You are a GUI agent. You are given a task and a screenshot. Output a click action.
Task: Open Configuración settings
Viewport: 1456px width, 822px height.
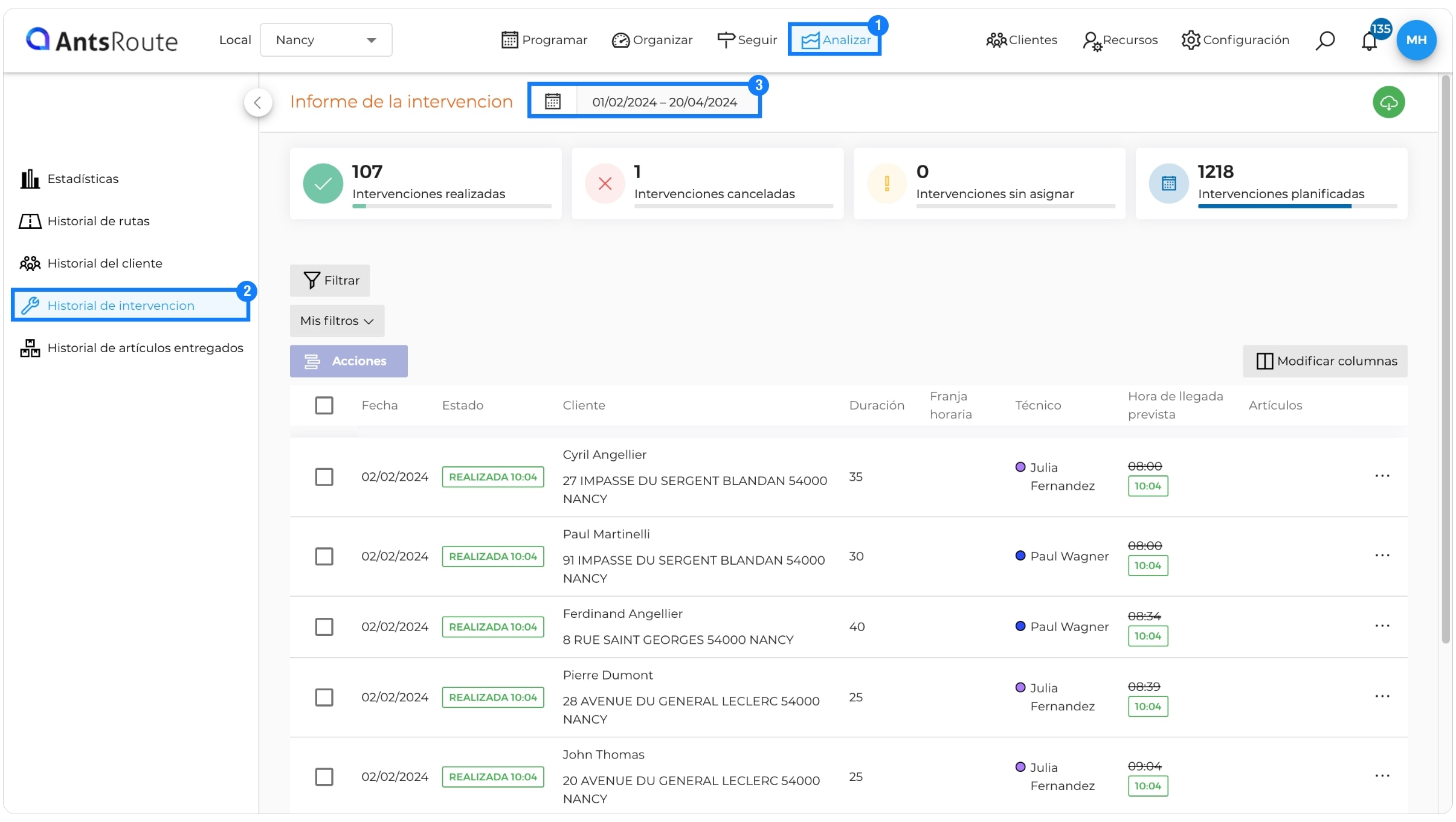point(1235,40)
